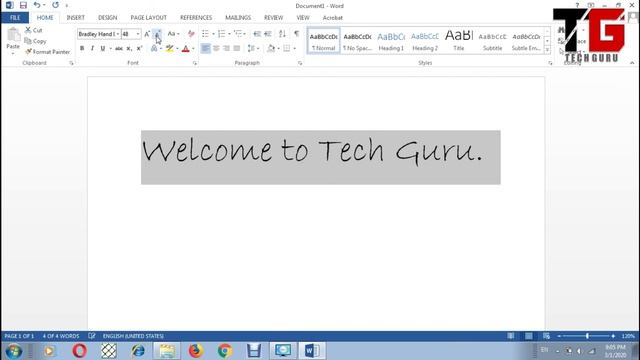The width and height of the screenshot is (640, 360).
Task: Open Font dialog launcher
Action: pyautogui.click(x=195, y=63)
